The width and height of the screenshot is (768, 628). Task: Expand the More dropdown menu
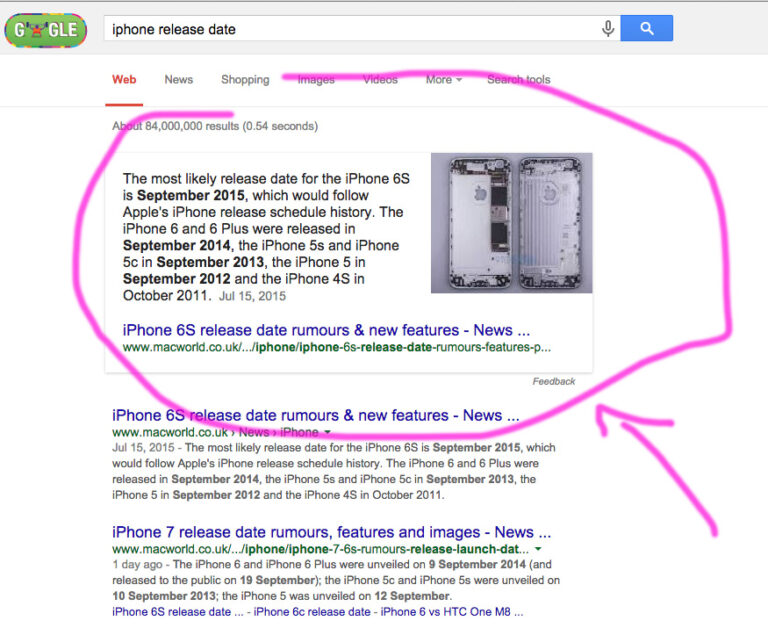click(x=444, y=79)
